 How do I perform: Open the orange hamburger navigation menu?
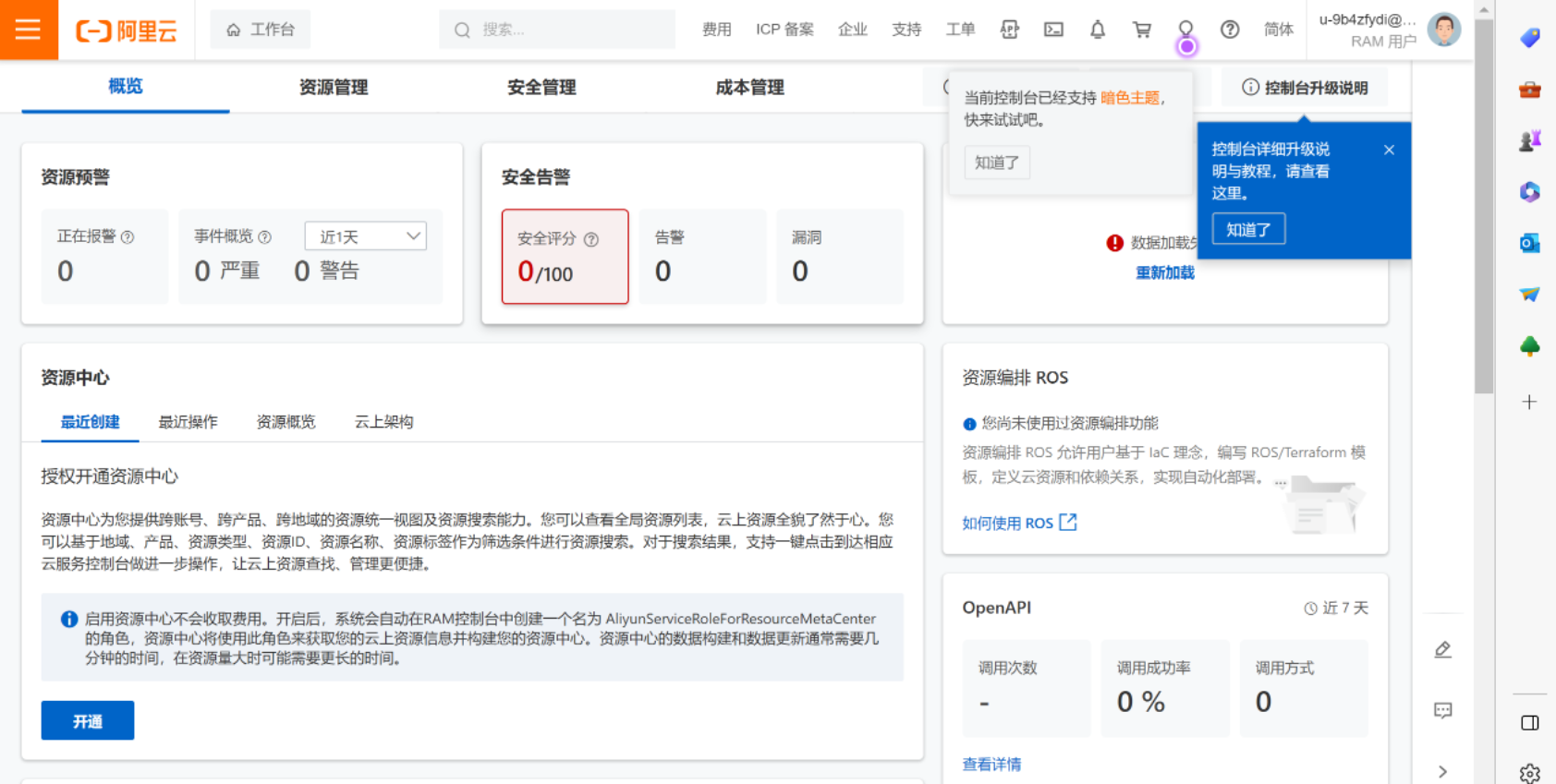[x=29, y=30]
